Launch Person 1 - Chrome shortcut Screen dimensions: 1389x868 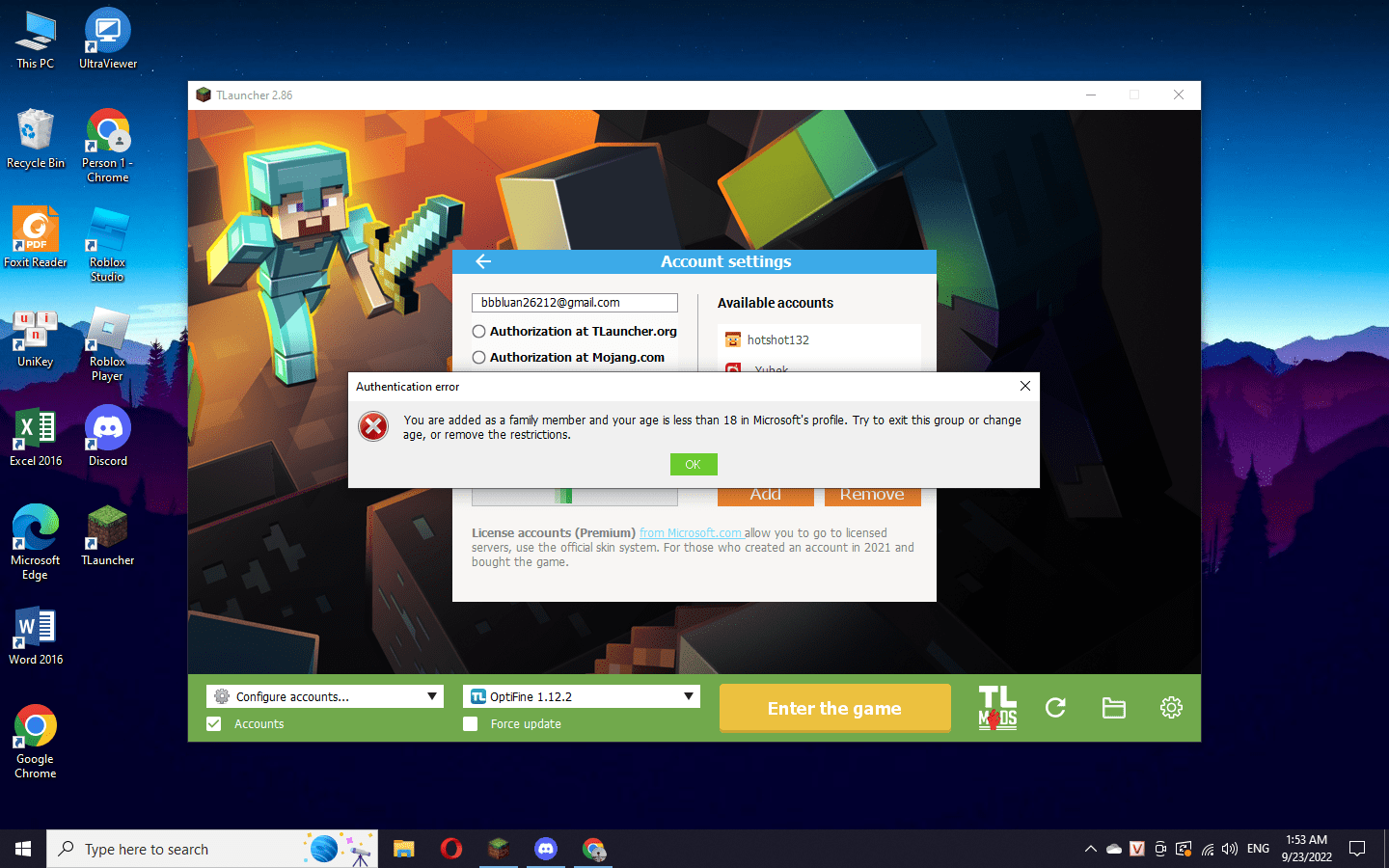108,146
